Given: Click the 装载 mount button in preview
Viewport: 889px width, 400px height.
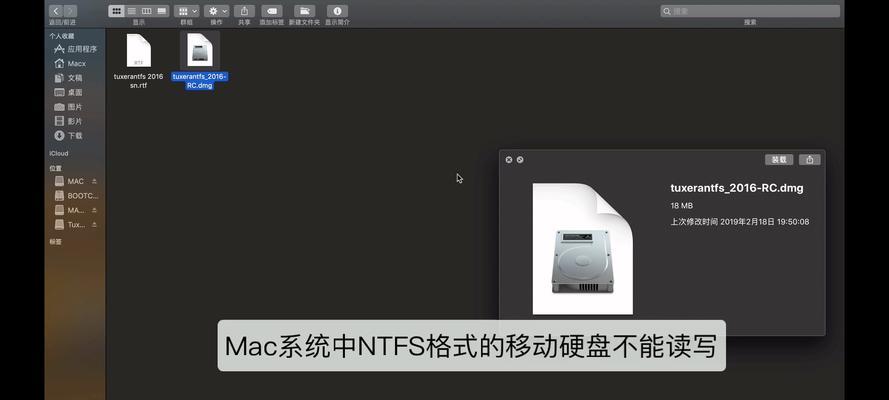Looking at the screenshot, I should (x=779, y=160).
